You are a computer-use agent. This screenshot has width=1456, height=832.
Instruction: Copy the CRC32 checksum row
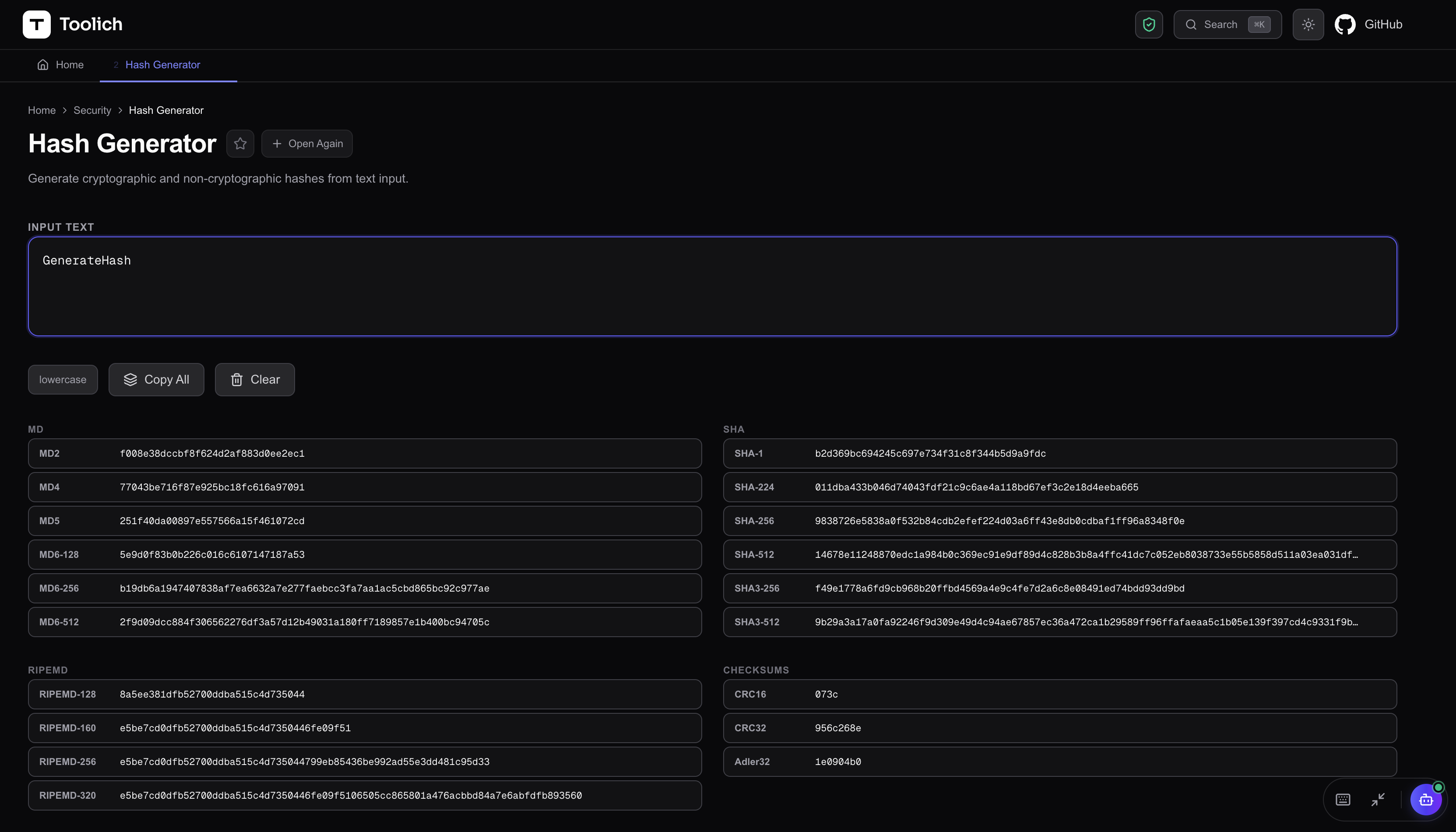[x=1059, y=728]
